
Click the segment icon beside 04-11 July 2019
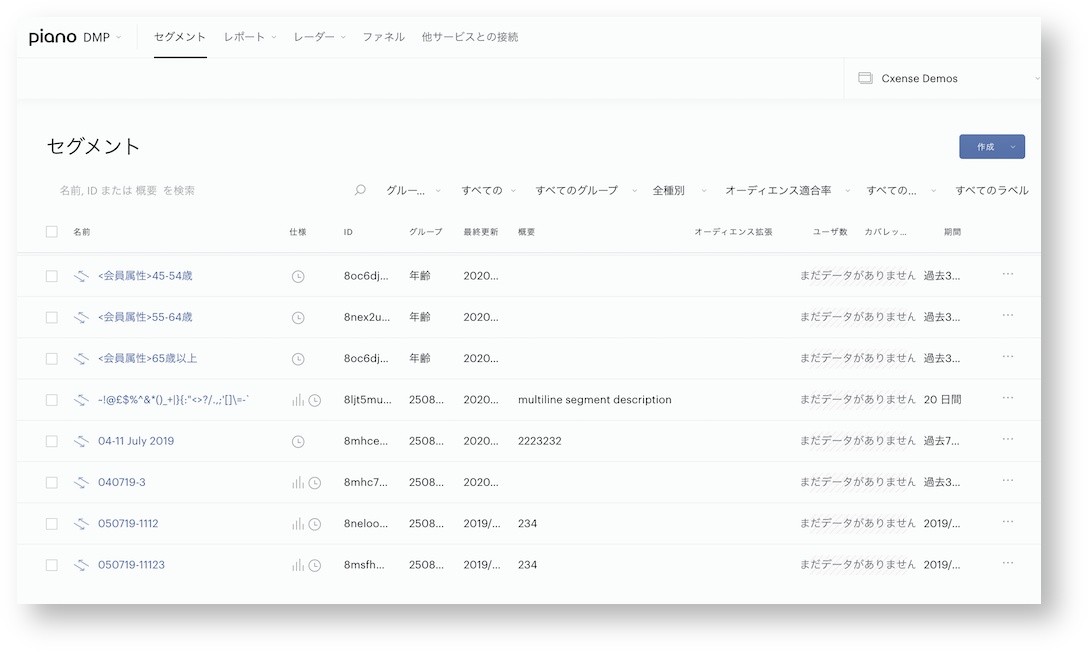[81, 442]
